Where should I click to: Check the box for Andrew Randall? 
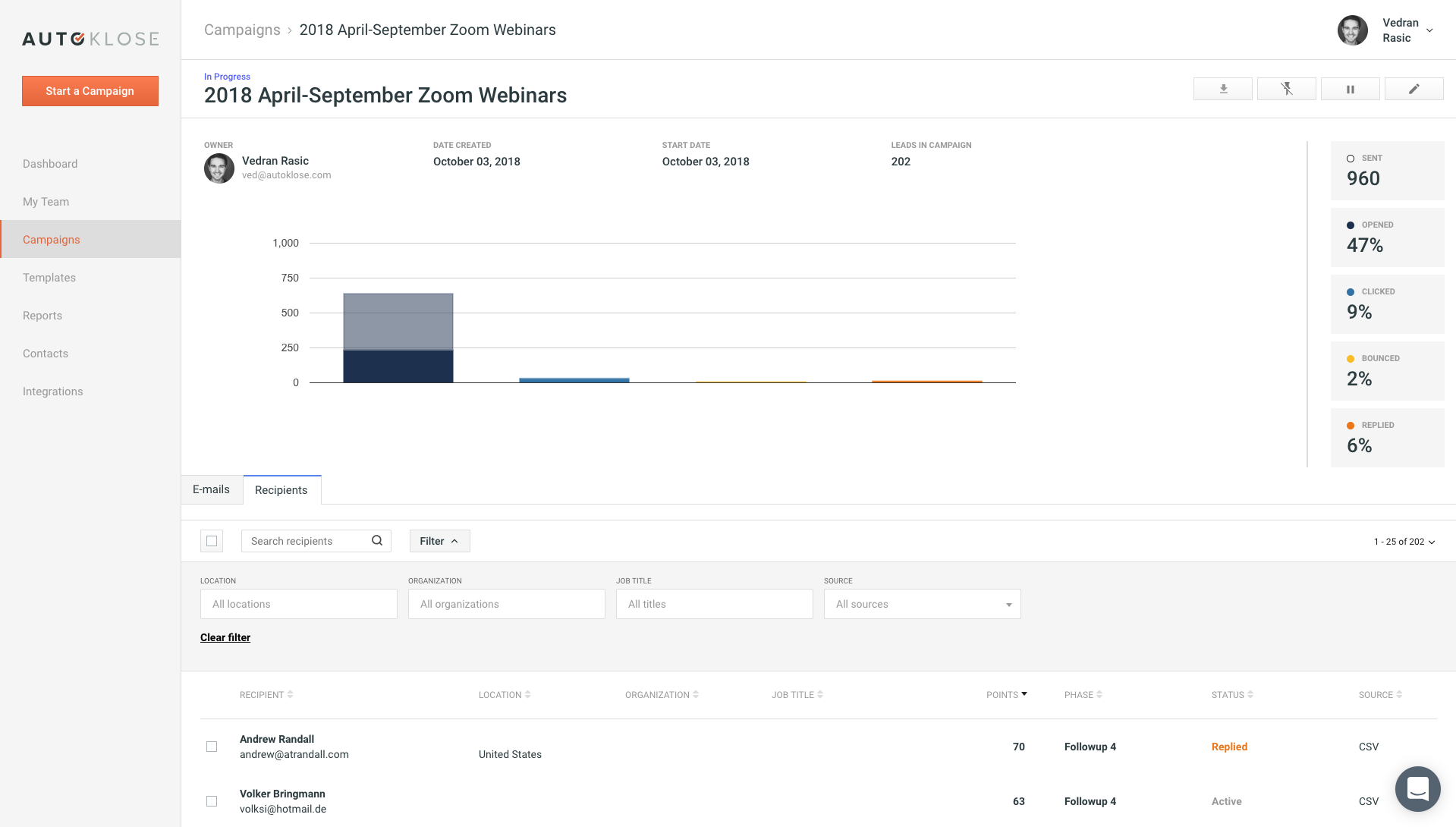(x=212, y=747)
